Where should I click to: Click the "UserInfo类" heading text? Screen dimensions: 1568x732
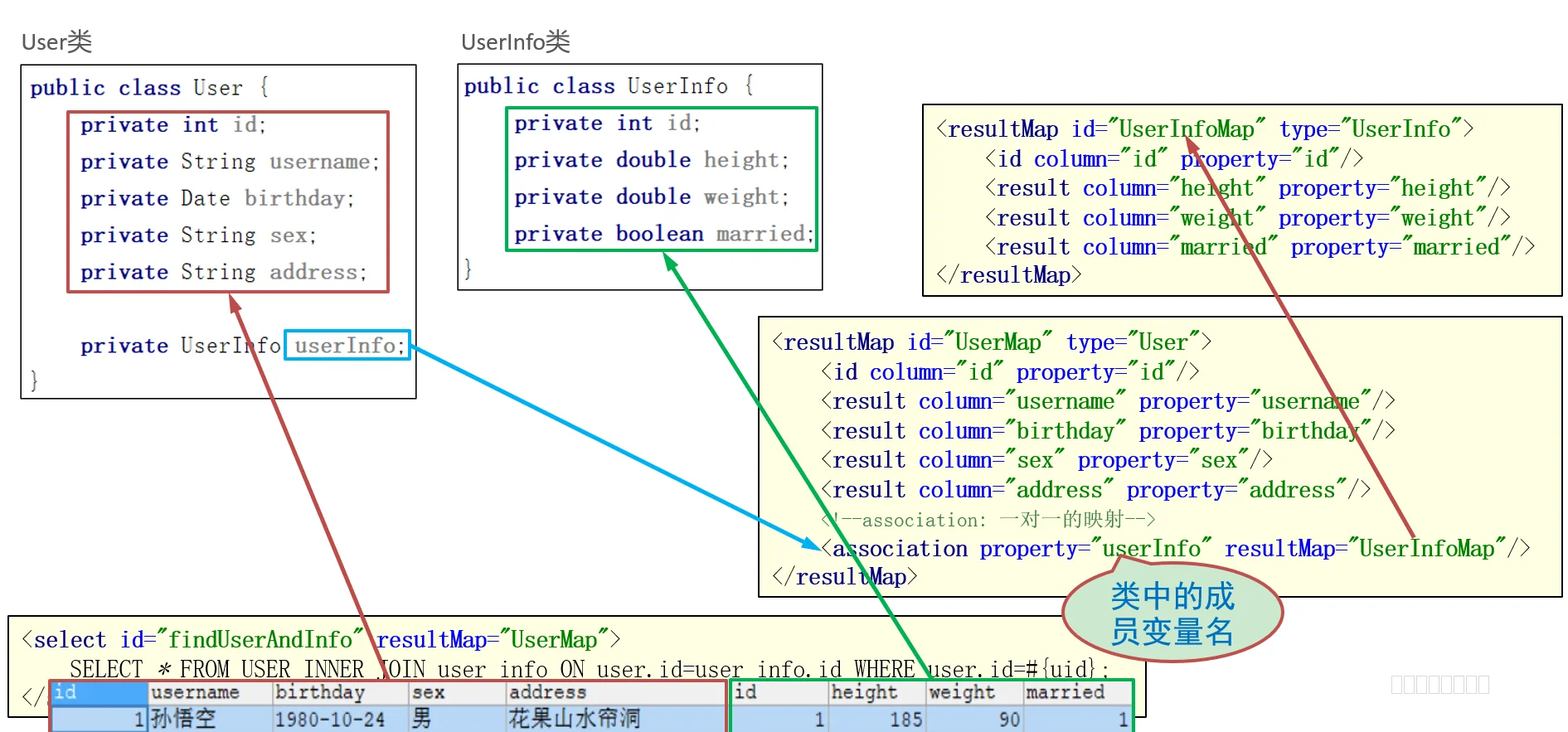[515, 41]
